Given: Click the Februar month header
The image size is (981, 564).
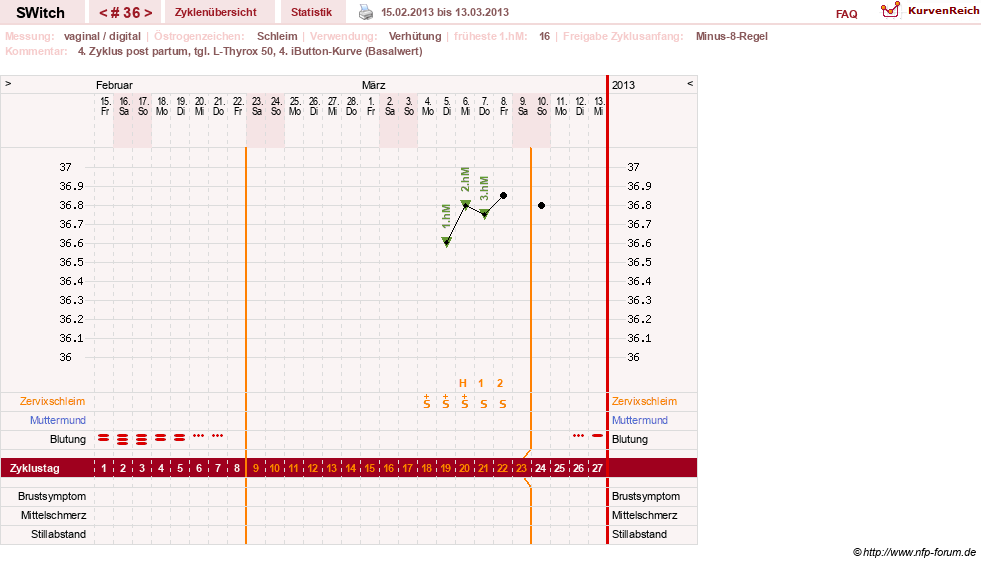Looking at the screenshot, I should point(114,85).
